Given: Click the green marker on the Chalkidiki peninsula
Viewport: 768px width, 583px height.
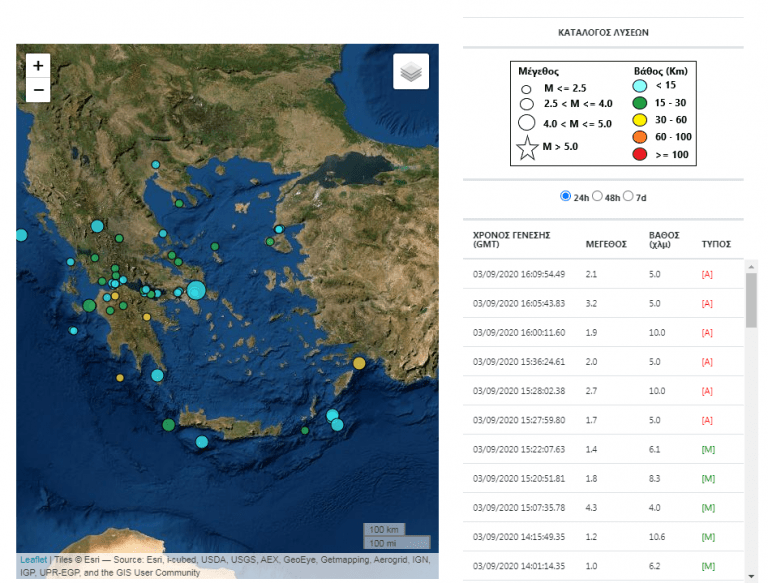Looking at the screenshot, I should click(x=179, y=203).
